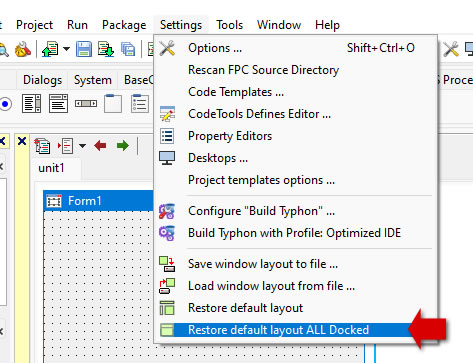Select the selection-arrow radio button in the palette

click(5, 104)
